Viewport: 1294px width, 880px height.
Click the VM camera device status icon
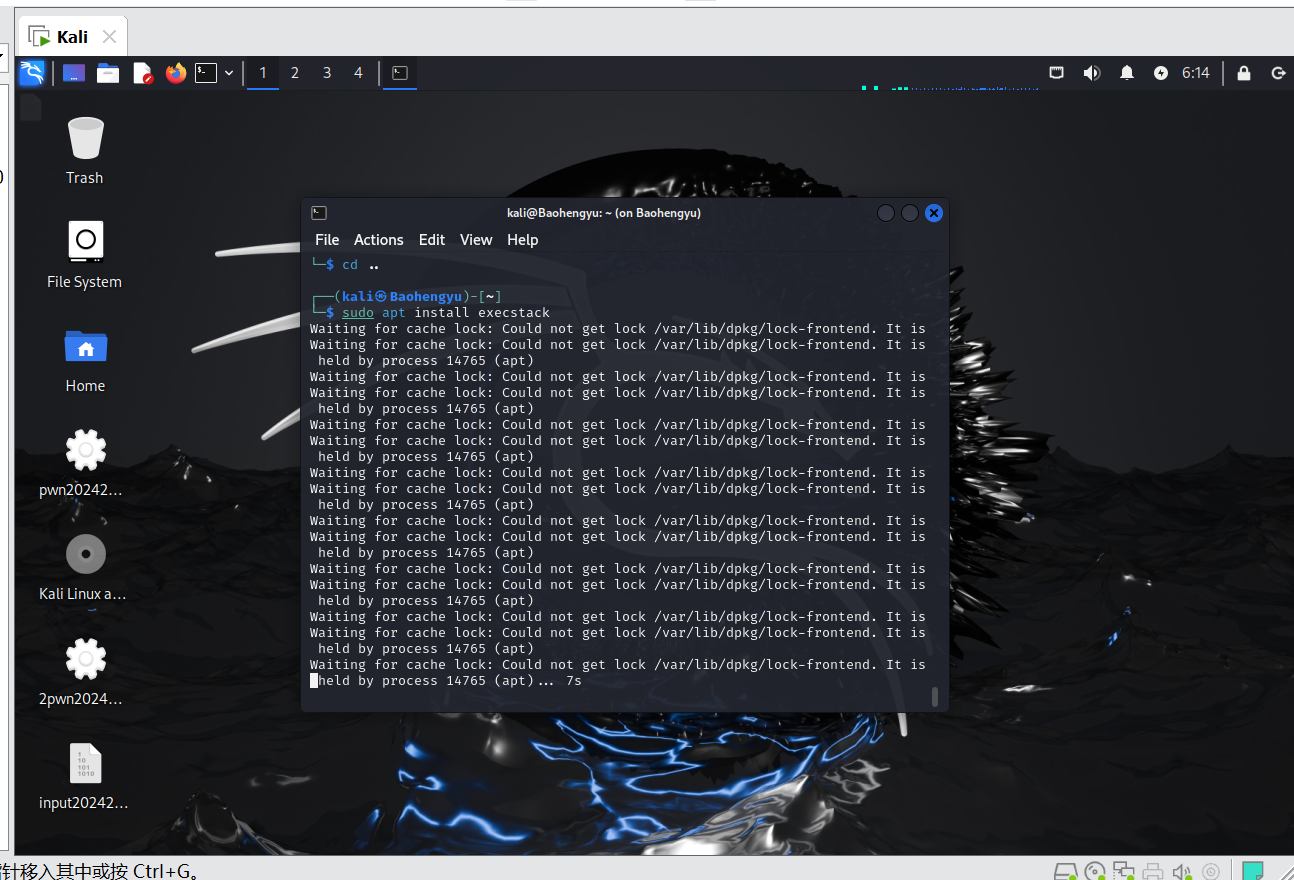[x=1211, y=871]
